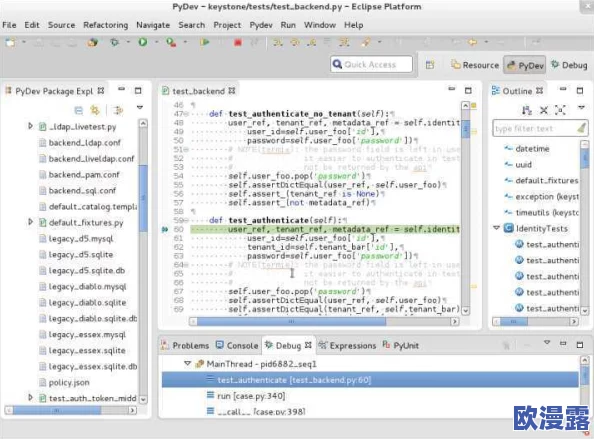Click Open Perspective icon beside Quick Access
Viewport: 594px width, 439px height.
click(430, 65)
